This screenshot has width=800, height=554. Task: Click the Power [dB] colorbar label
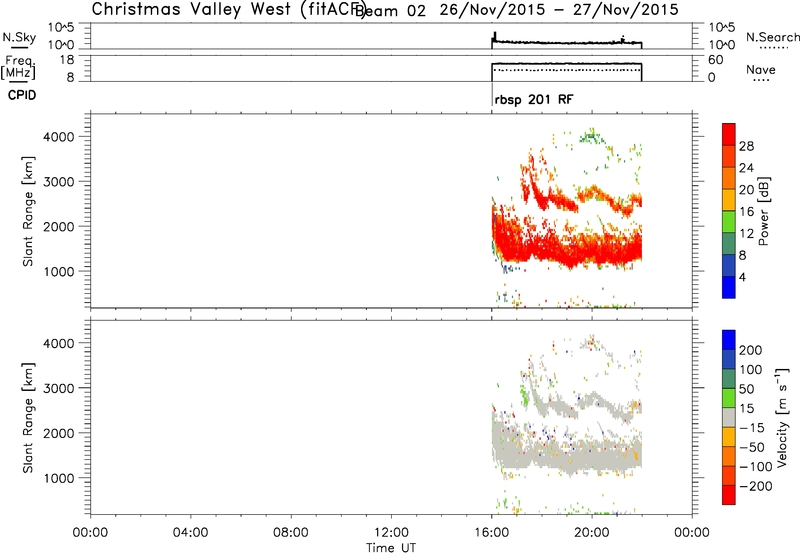coord(764,211)
